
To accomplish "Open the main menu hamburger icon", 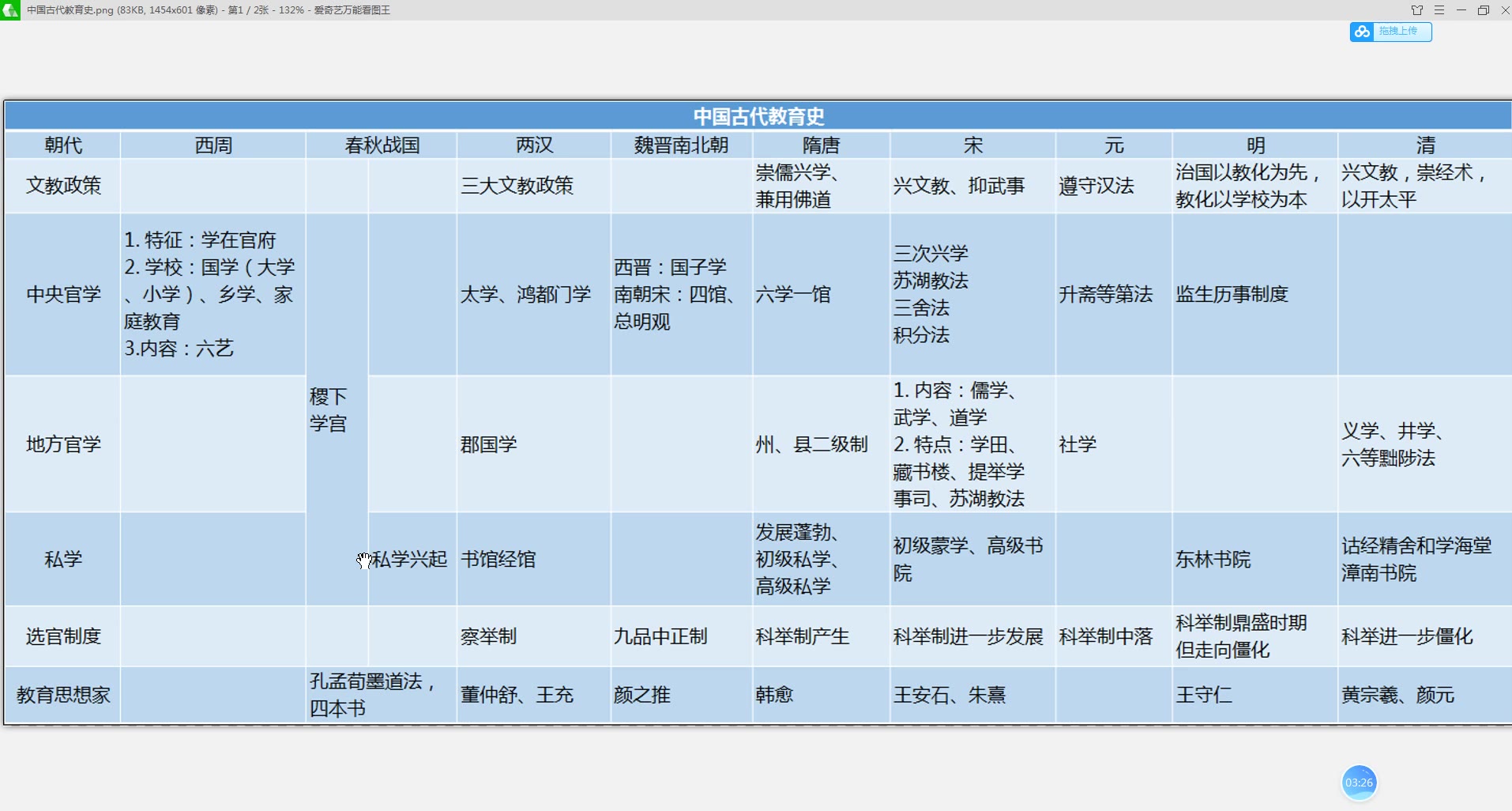I will (x=1439, y=10).
